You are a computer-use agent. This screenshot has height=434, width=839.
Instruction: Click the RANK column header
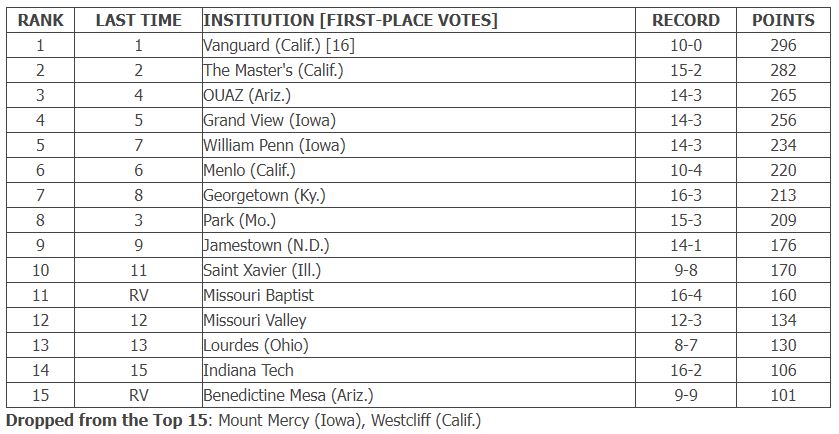pos(41,20)
